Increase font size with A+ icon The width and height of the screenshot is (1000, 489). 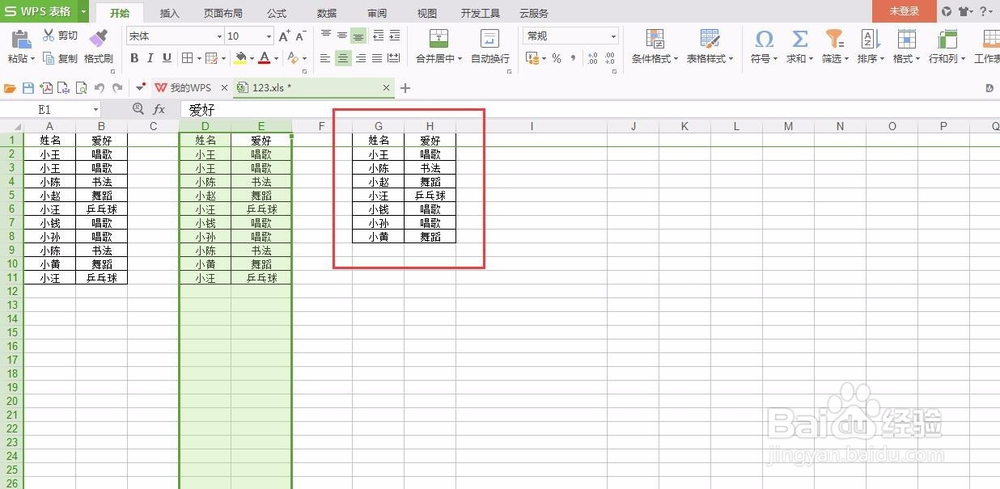[x=284, y=36]
